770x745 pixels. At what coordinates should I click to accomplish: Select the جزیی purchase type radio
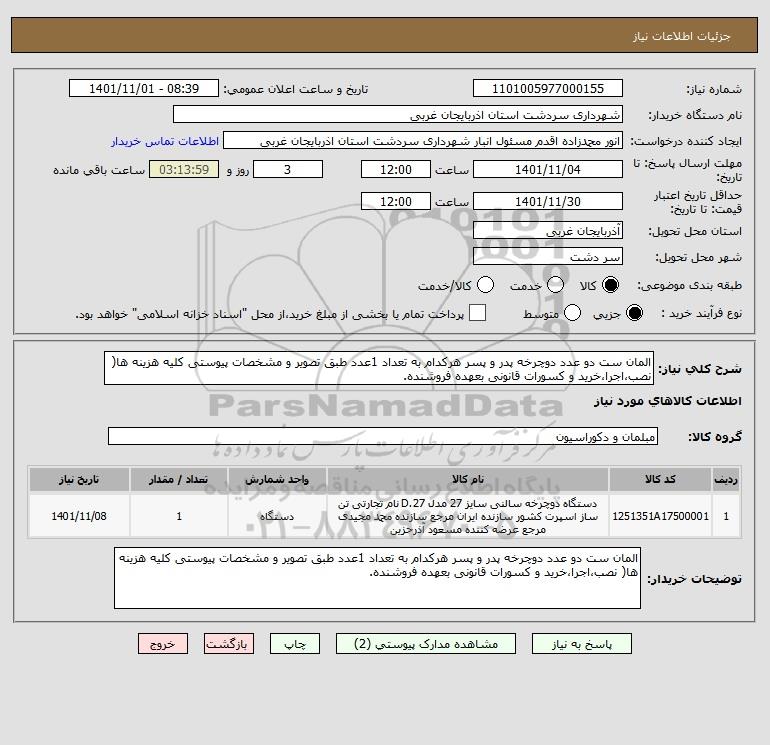pyautogui.click(x=634, y=313)
